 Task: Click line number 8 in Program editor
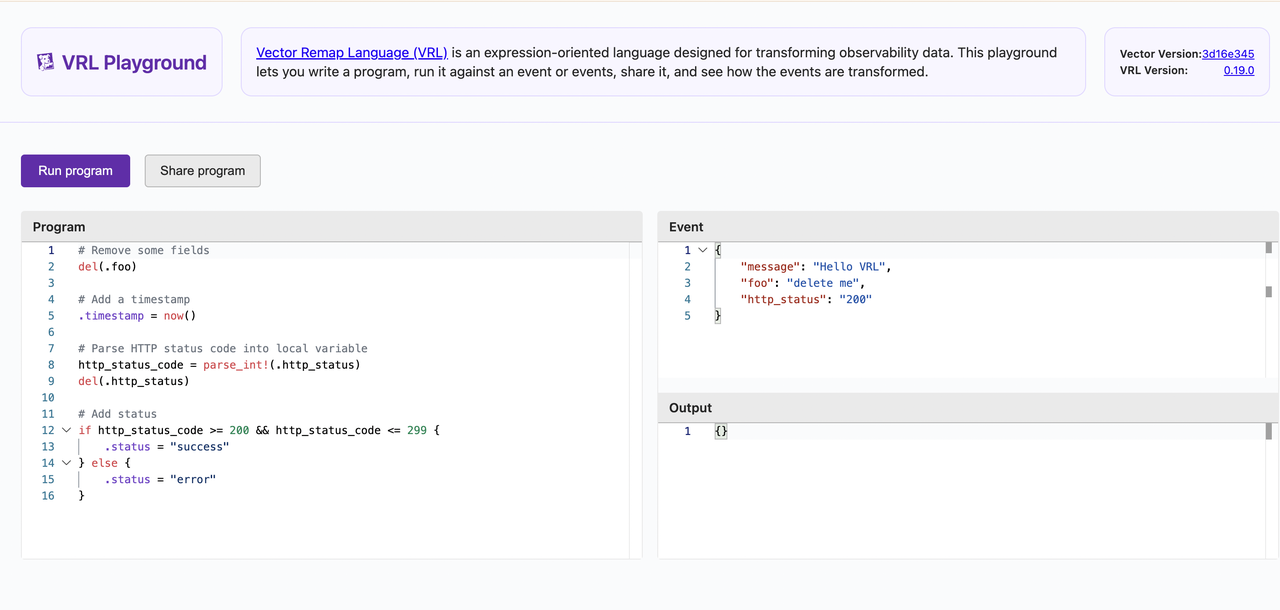point(50,365)
